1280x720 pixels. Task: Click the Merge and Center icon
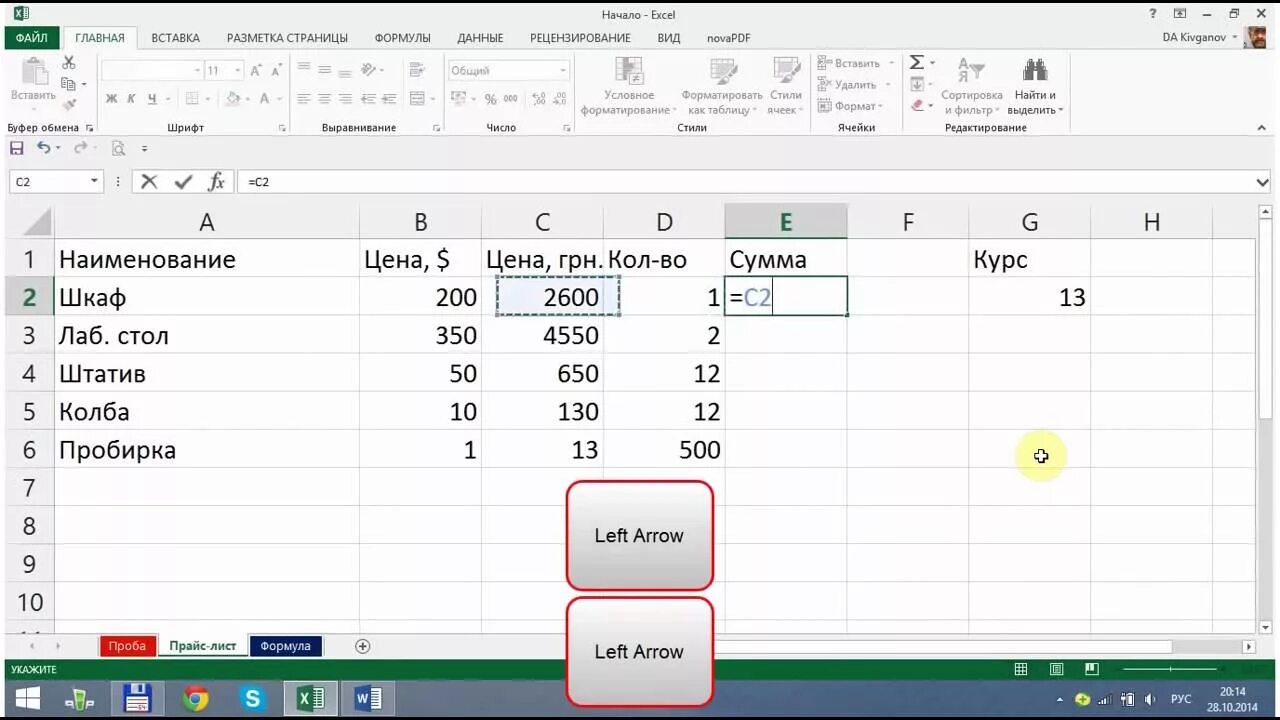(418, 99)
